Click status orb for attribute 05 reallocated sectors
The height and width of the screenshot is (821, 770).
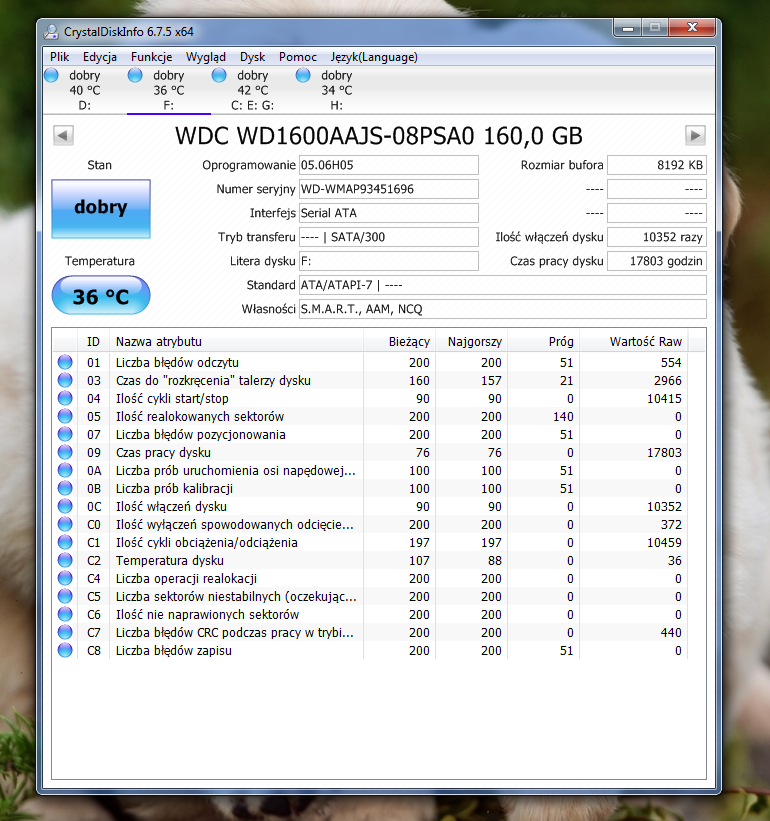coord(65,416)
